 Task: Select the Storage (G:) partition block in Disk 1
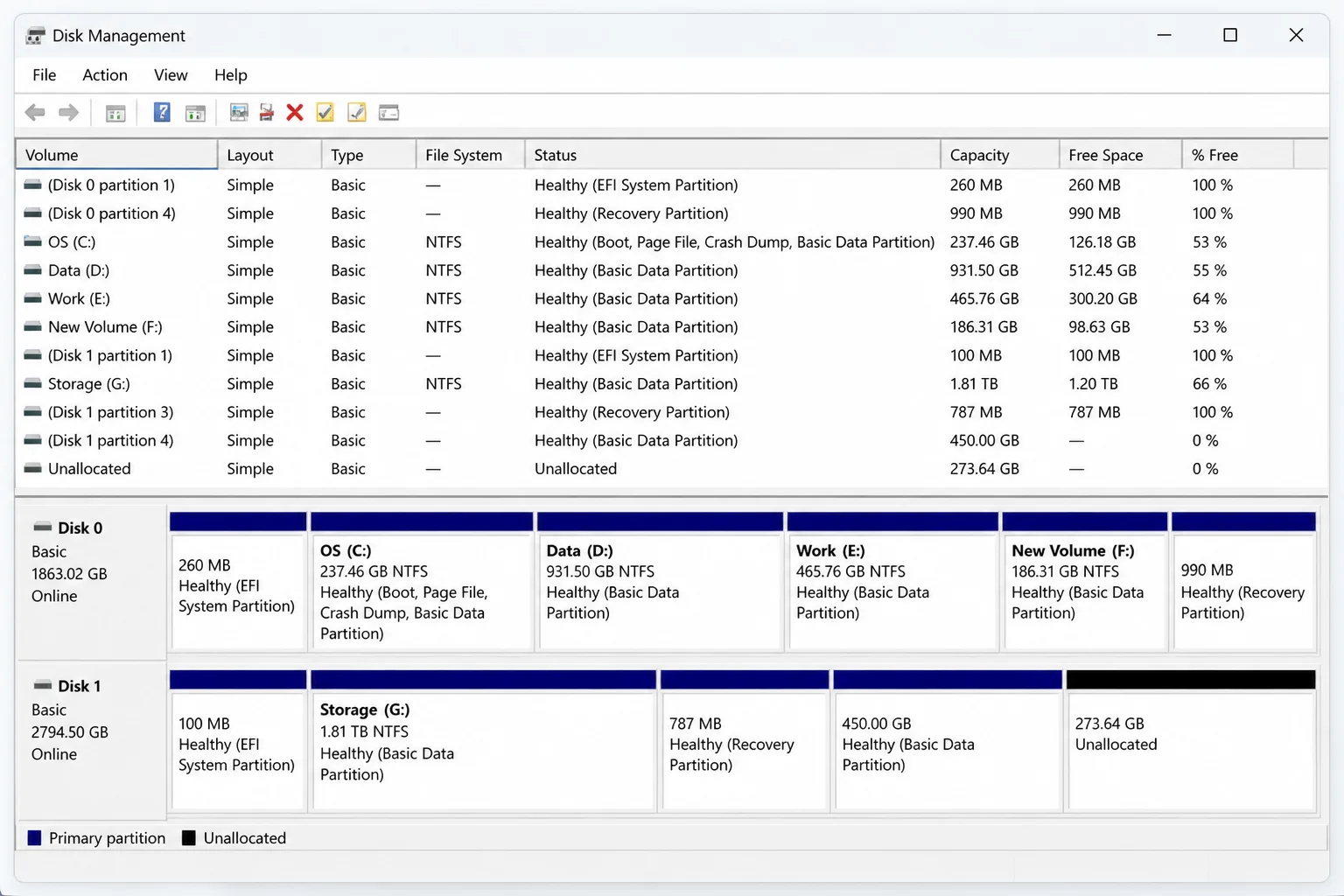click(x=484, y=740)
